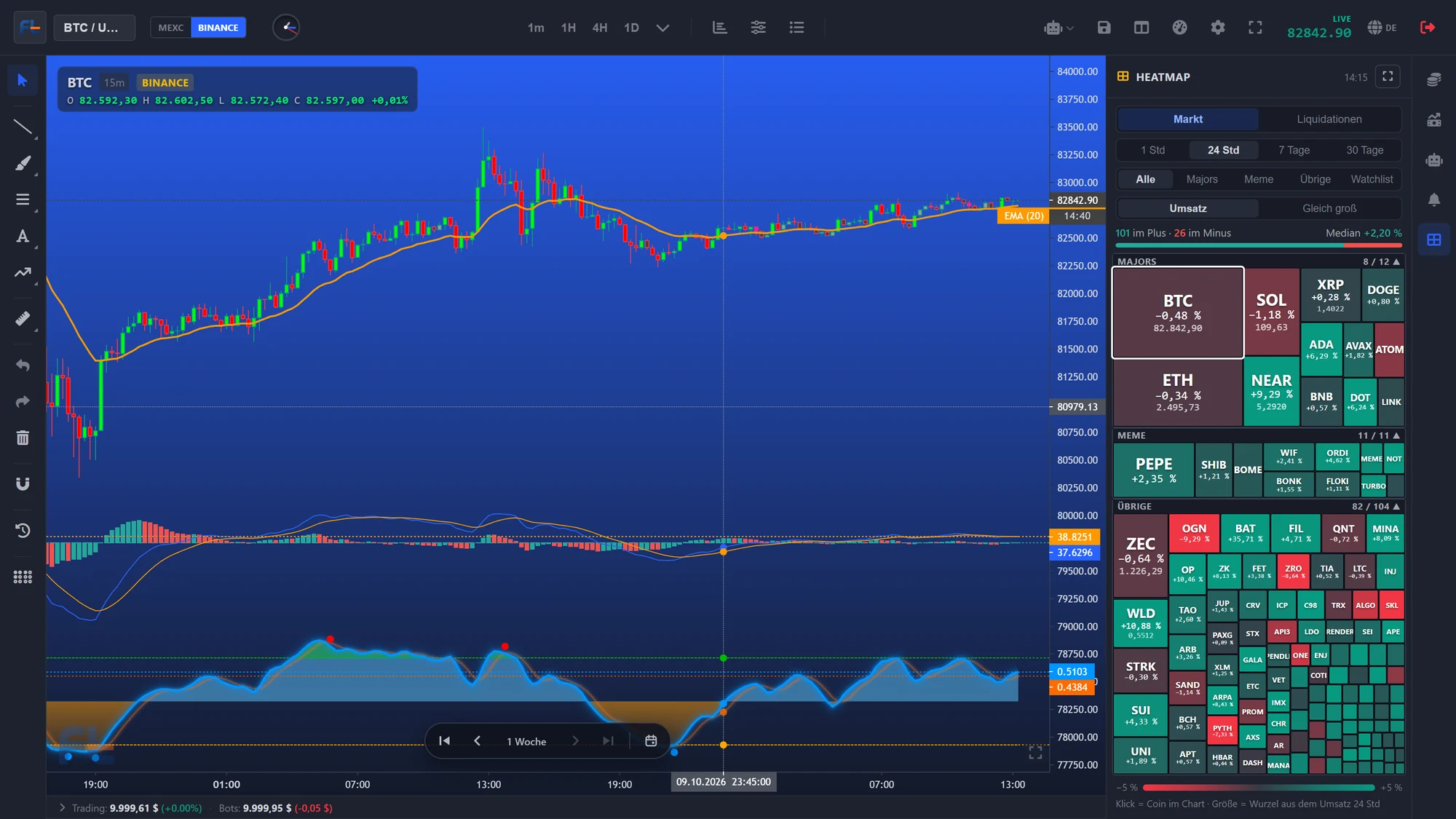
Task: Open the BTC / U... symbol selector
Action: click(x=94, y=28)
